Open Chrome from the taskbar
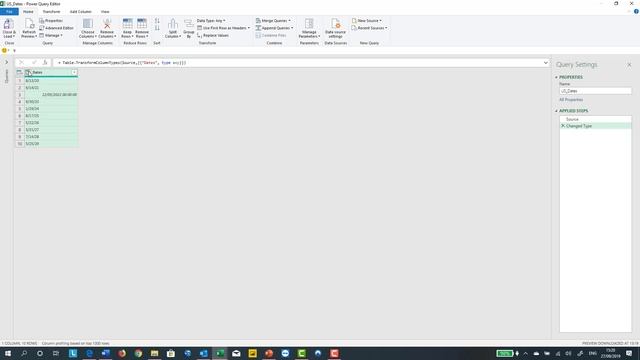This screenshot has height=360, width=640. (x=138, y=353)
